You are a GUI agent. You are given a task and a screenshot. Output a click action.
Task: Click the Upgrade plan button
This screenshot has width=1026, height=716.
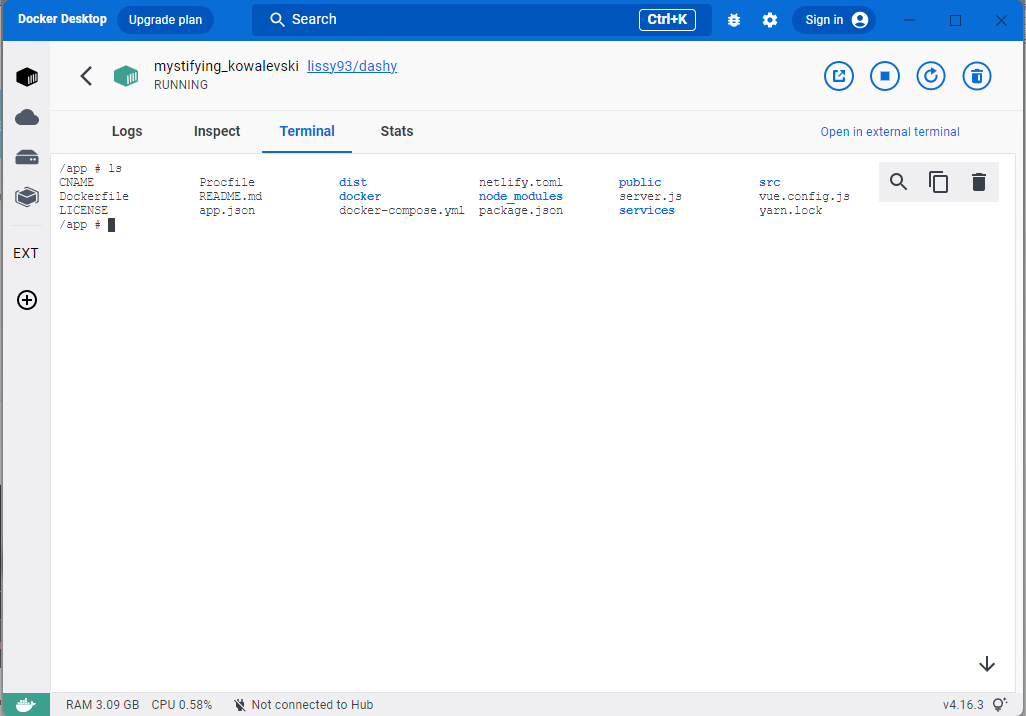point(166,20)
